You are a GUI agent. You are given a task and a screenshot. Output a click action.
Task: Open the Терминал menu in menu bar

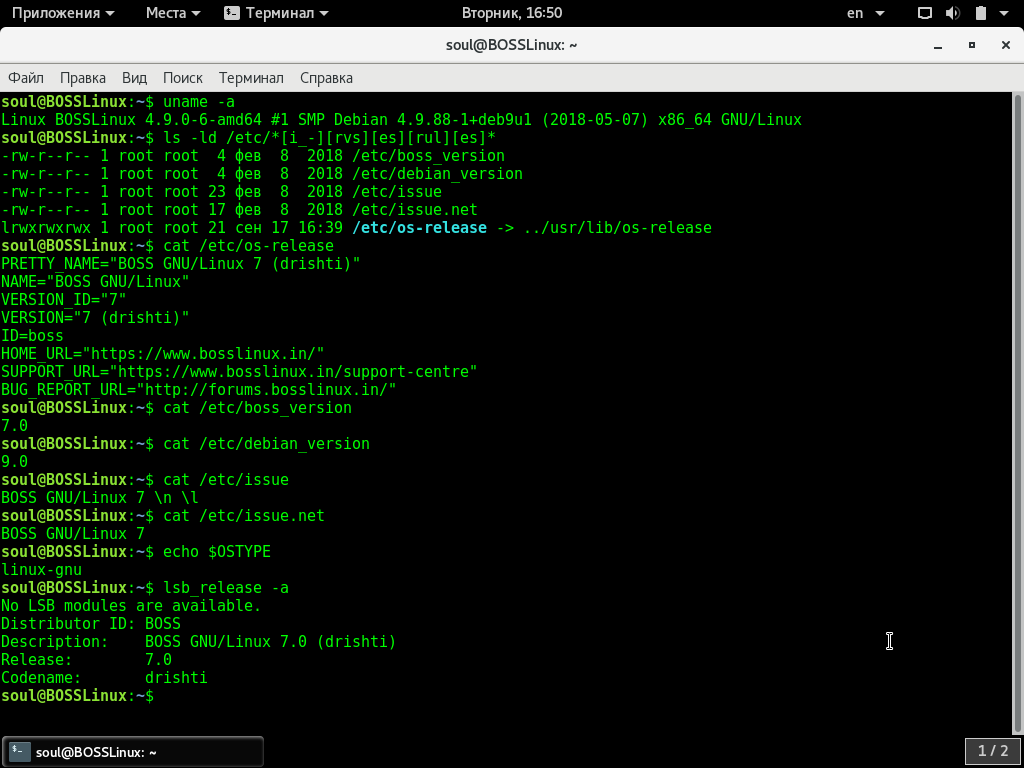click(251, 78)
